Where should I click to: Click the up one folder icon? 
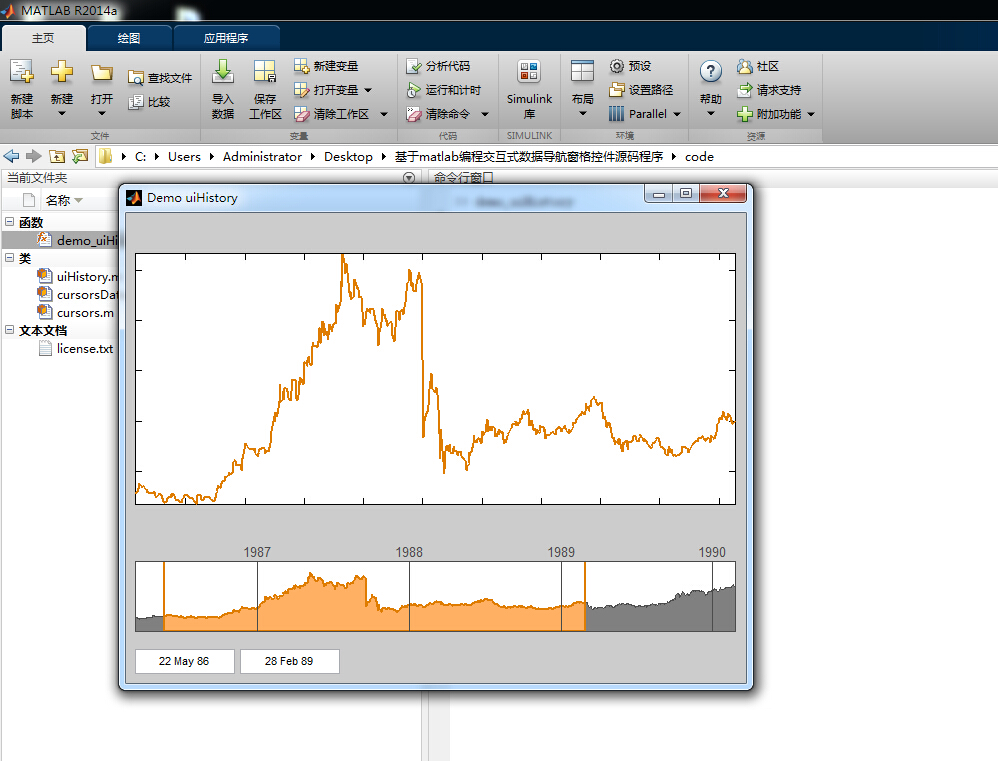[x=57, y=157]
